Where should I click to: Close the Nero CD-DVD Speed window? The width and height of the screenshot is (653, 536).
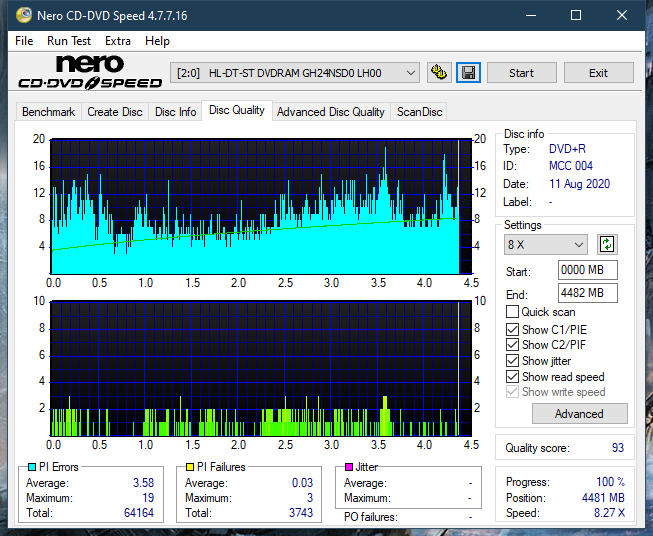(622, 15)
